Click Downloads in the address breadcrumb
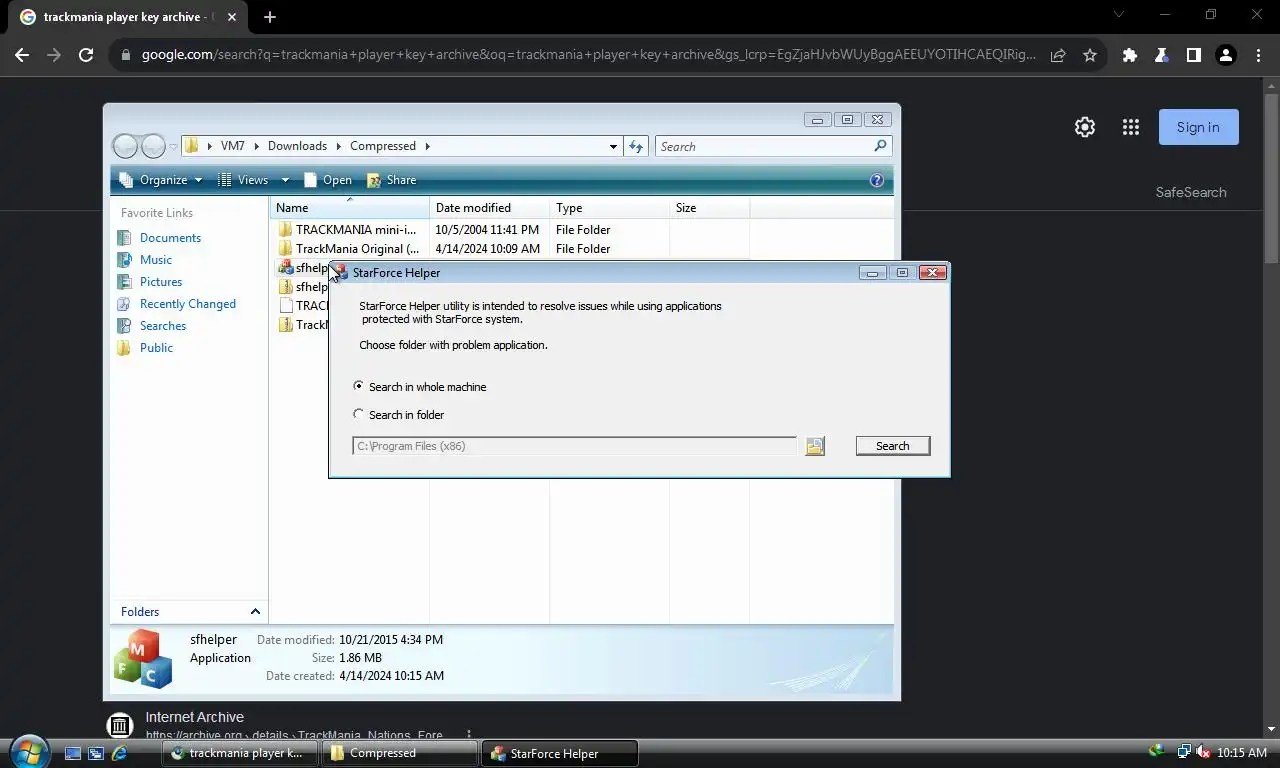Image resolution: width=1280 pixels, height=768 pixels. [x=297, y=146]
